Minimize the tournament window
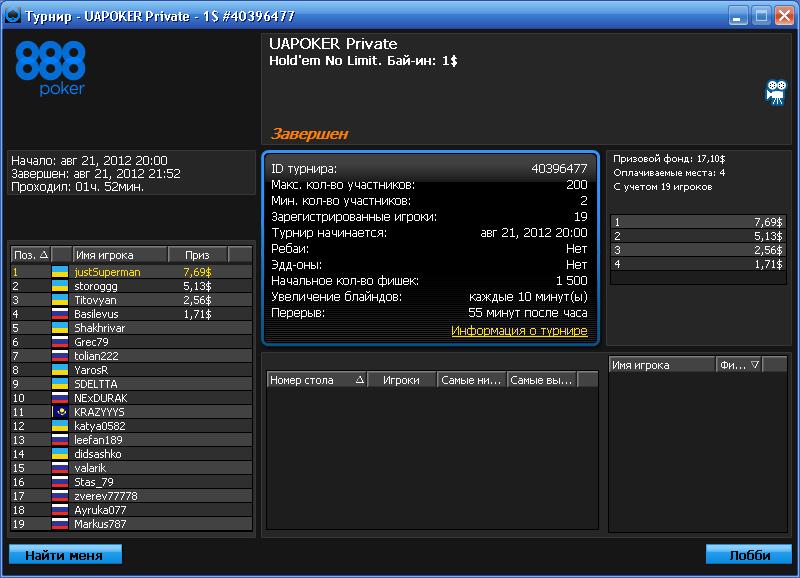The width and height of the screenshot is (800, 578). [737, 16]
